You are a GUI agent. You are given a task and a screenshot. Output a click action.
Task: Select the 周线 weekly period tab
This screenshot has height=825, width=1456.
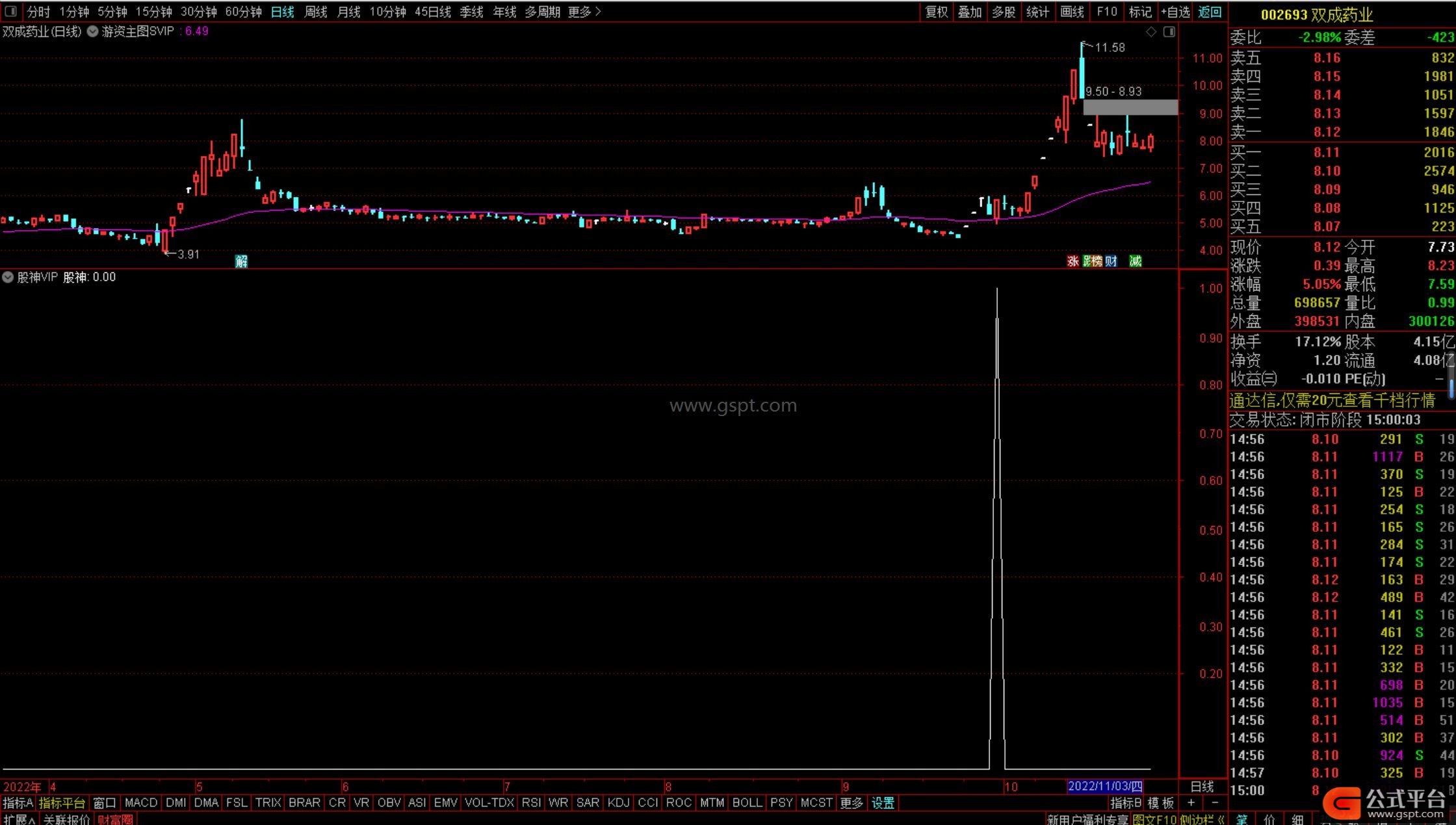coord(316,12)
